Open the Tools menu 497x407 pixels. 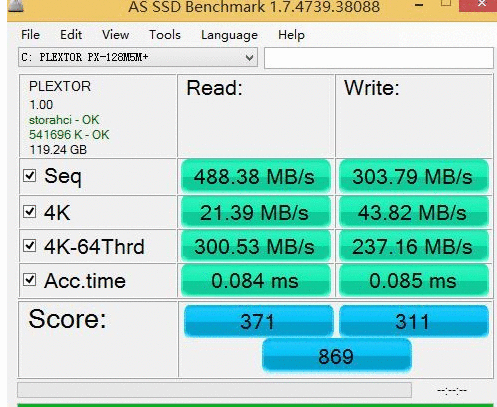tap(165, 35)
